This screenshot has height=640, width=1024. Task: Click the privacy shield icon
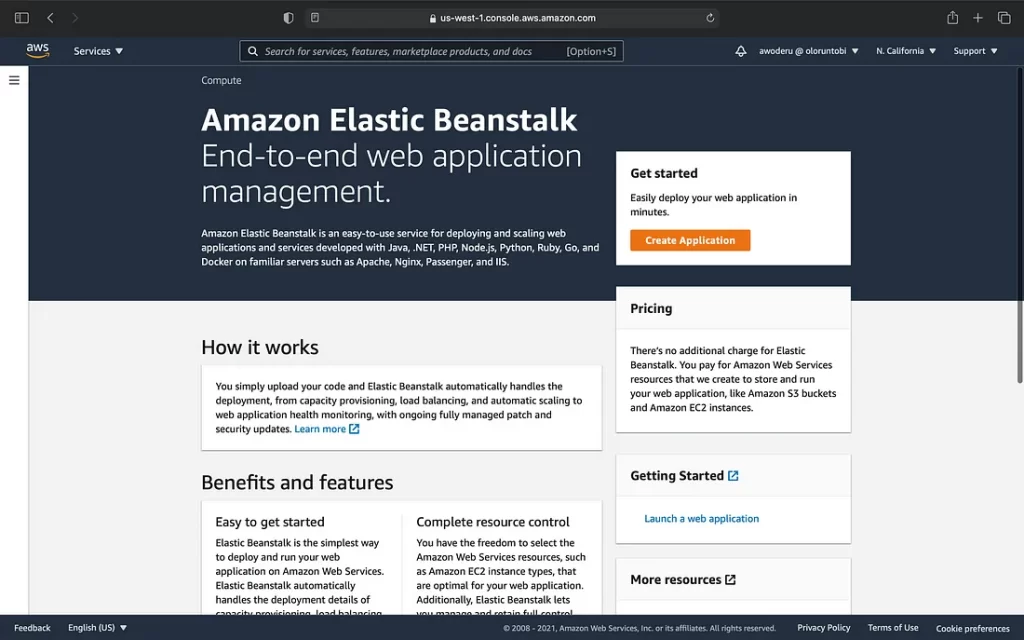[289, 18]
